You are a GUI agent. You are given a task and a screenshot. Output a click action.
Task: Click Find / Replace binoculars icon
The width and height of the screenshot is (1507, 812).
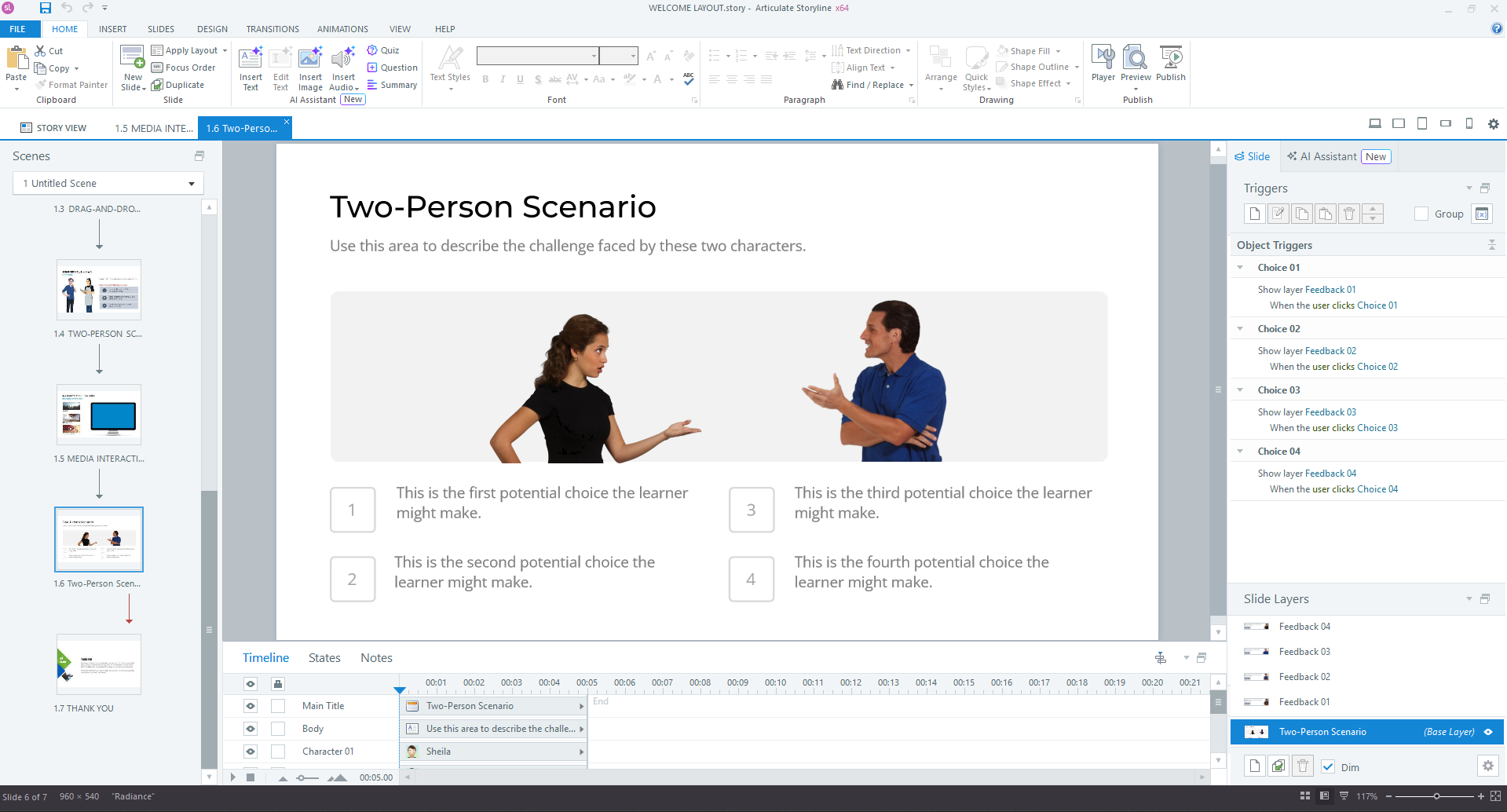[837, 85]
